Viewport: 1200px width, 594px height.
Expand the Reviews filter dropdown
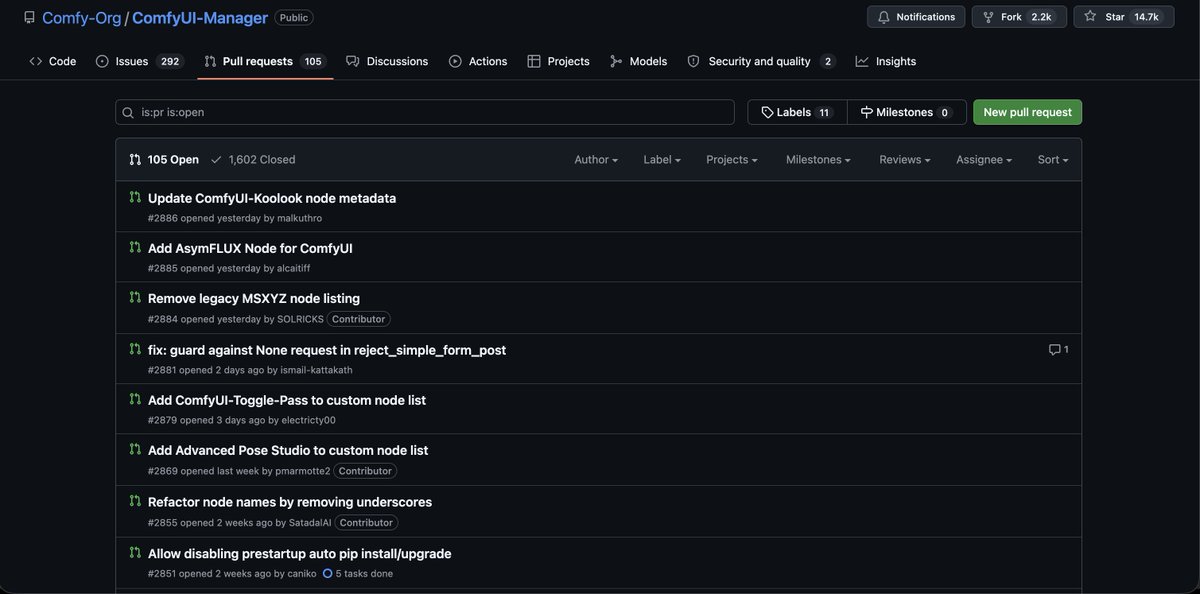(905, 159)
